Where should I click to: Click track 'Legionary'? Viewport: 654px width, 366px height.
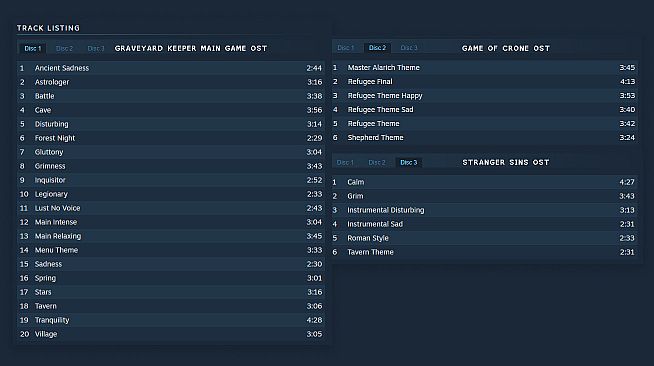coord(171,194)
